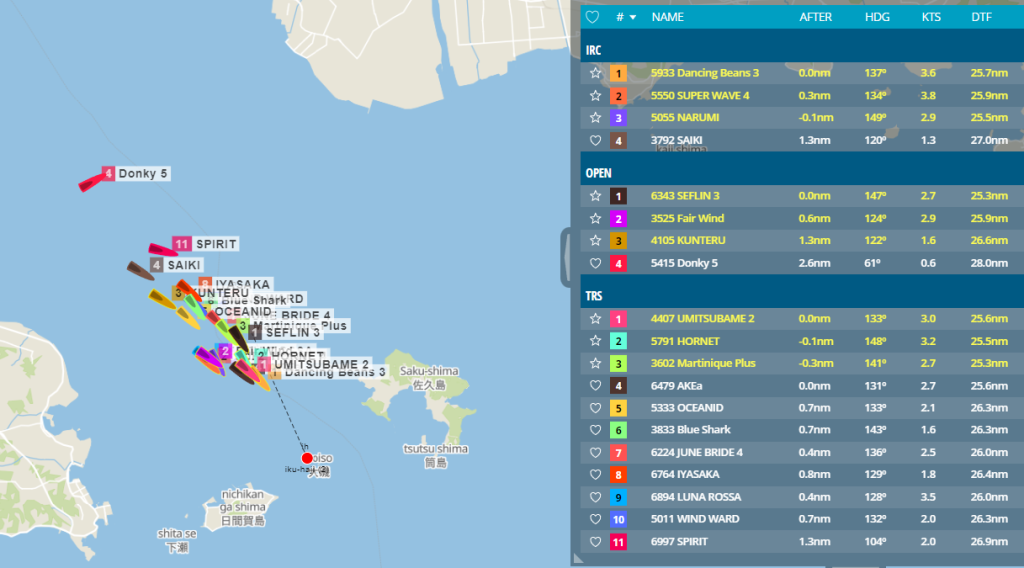The image size is (1024, 568).
Task: Click rank 11 badge in SPIRIT table row
Action: point(618,542)
